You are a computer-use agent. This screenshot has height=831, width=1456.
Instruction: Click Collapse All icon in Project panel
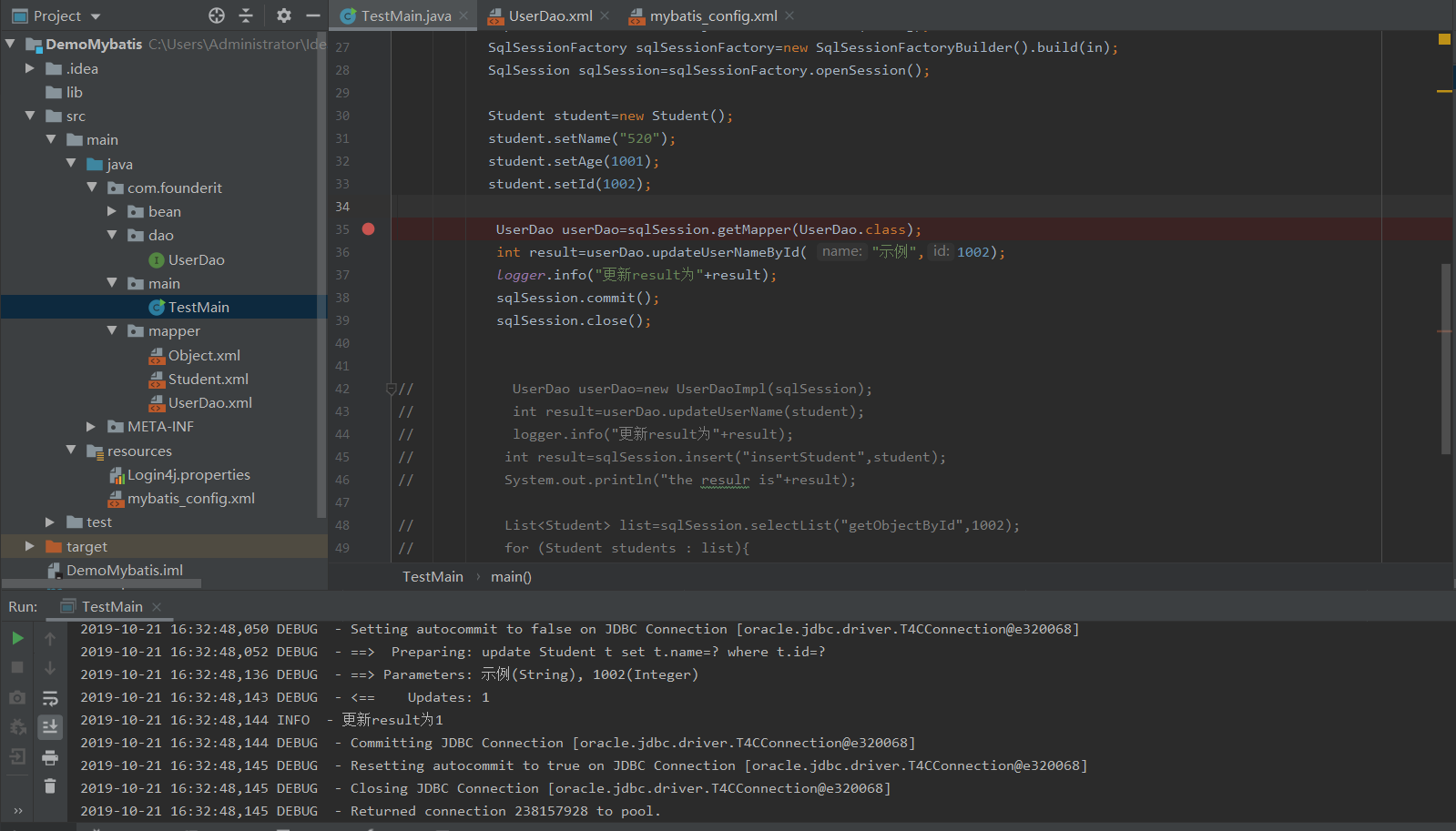tap(246, 15)
